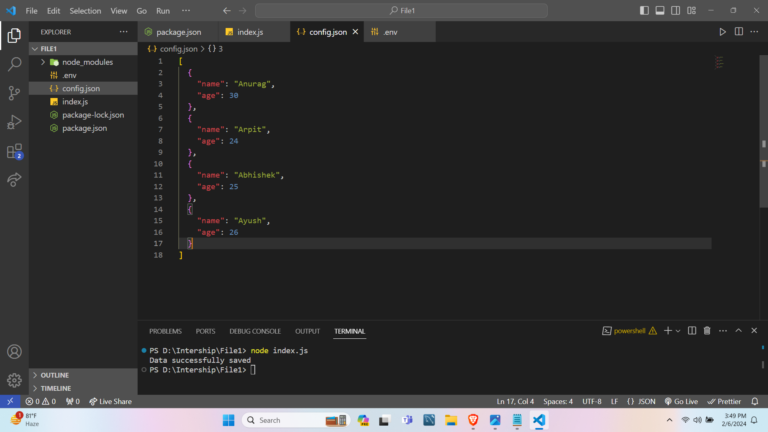Click the Prettier status bar item

click(724, 402)
